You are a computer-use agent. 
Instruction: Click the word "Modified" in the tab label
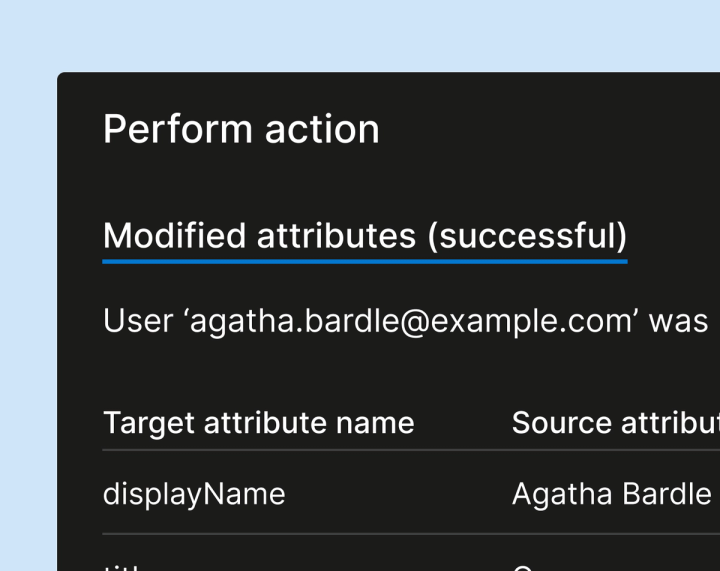click(x=174, y=236)
